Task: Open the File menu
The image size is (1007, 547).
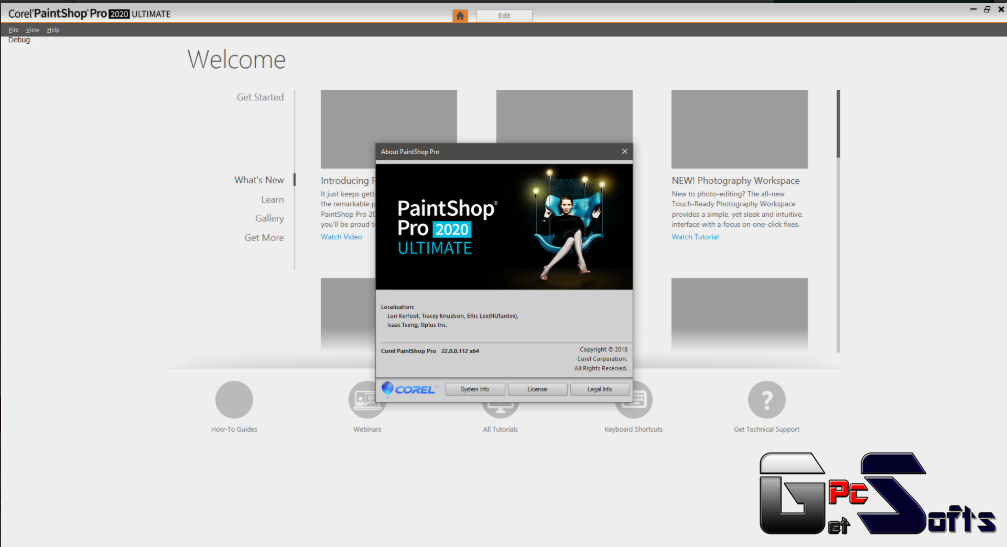Action: pyautogui.click(x=13, y=30)
